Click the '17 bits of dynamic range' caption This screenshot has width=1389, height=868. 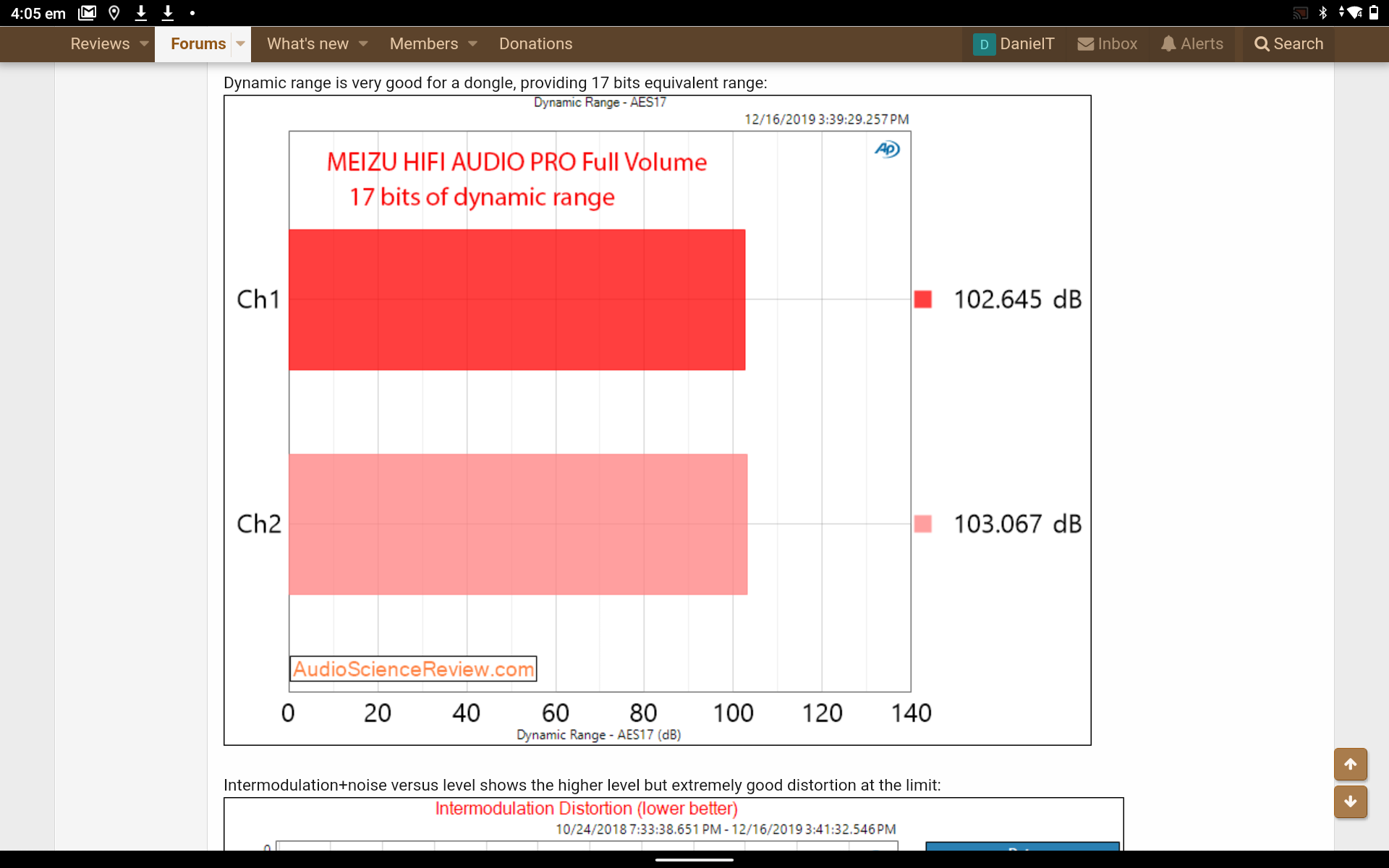482,197
